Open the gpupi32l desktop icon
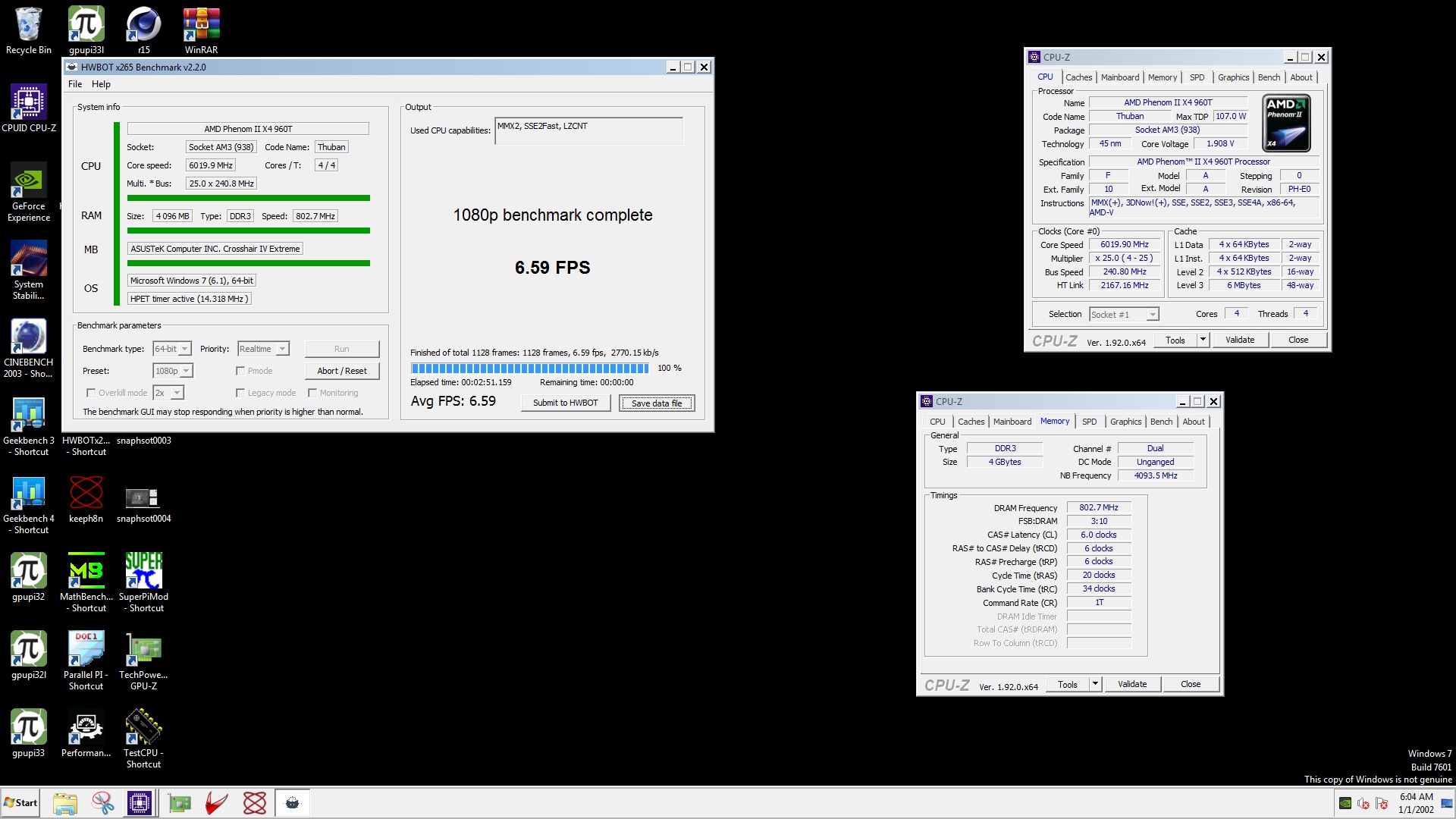The image size is (1456, 819). tap(29, 655)
